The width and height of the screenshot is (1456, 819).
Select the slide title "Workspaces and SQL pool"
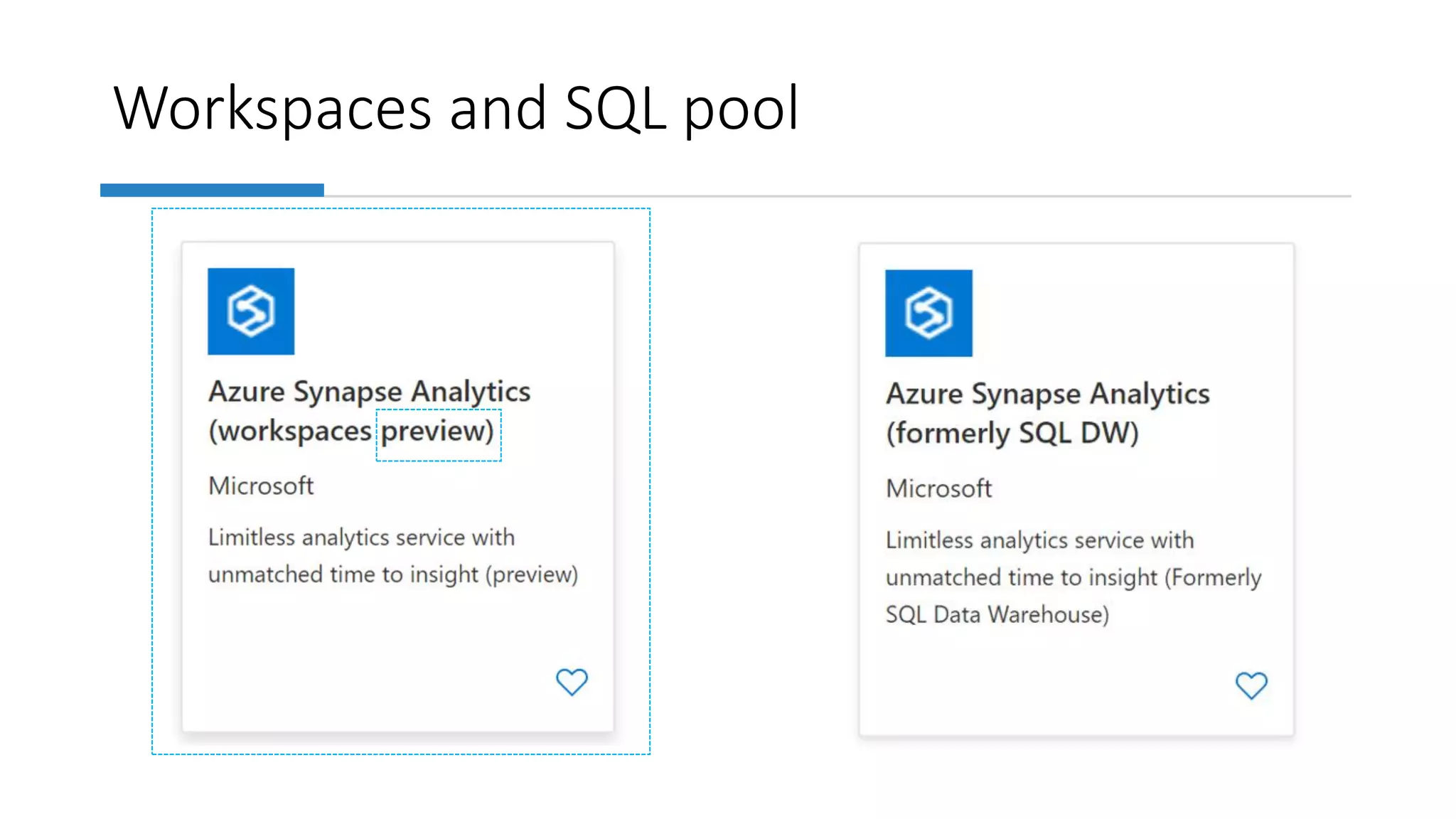[x=456, y=108]
